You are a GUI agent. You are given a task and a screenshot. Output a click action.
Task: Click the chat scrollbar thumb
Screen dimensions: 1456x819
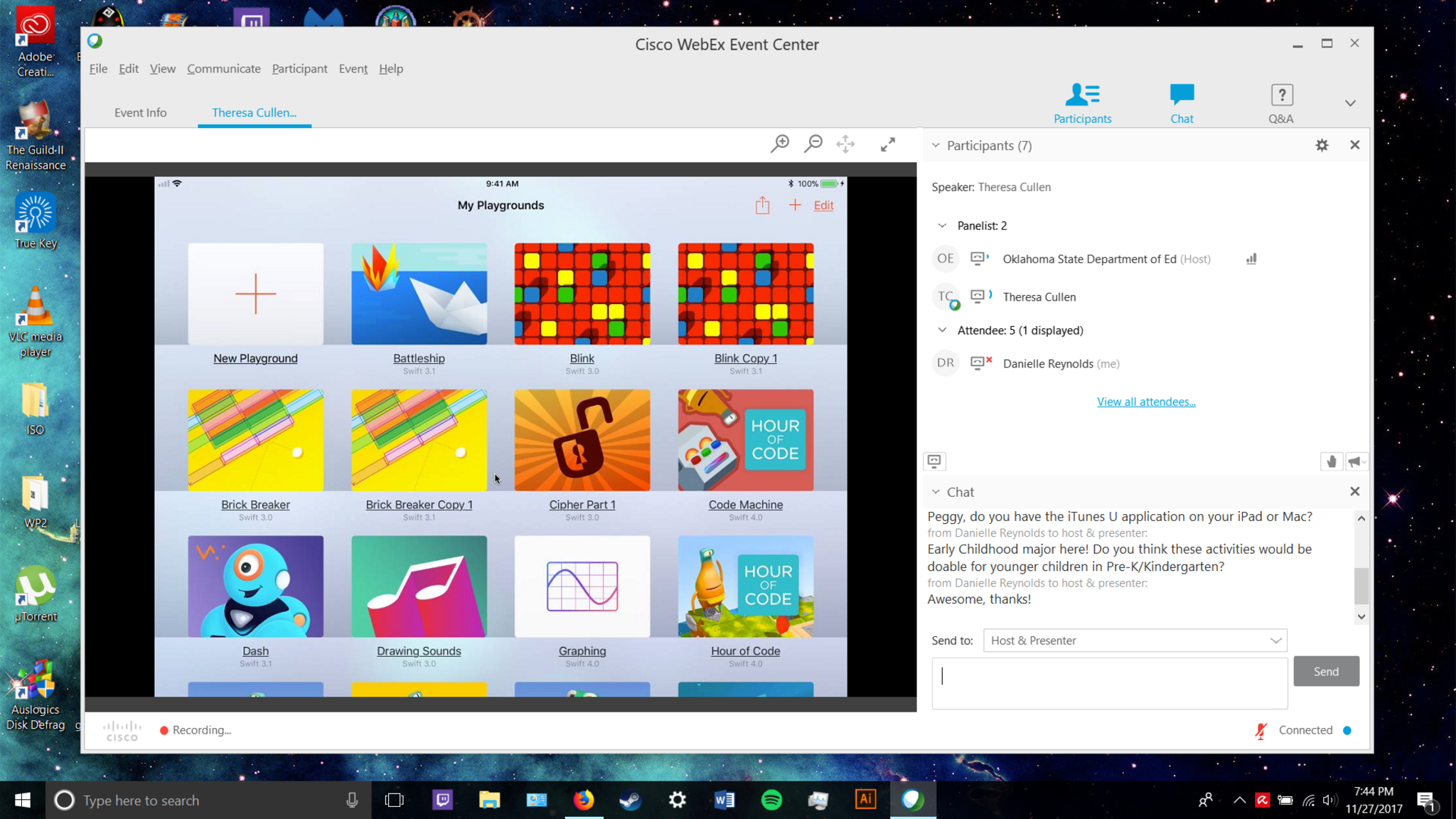tap(1361, 585)
